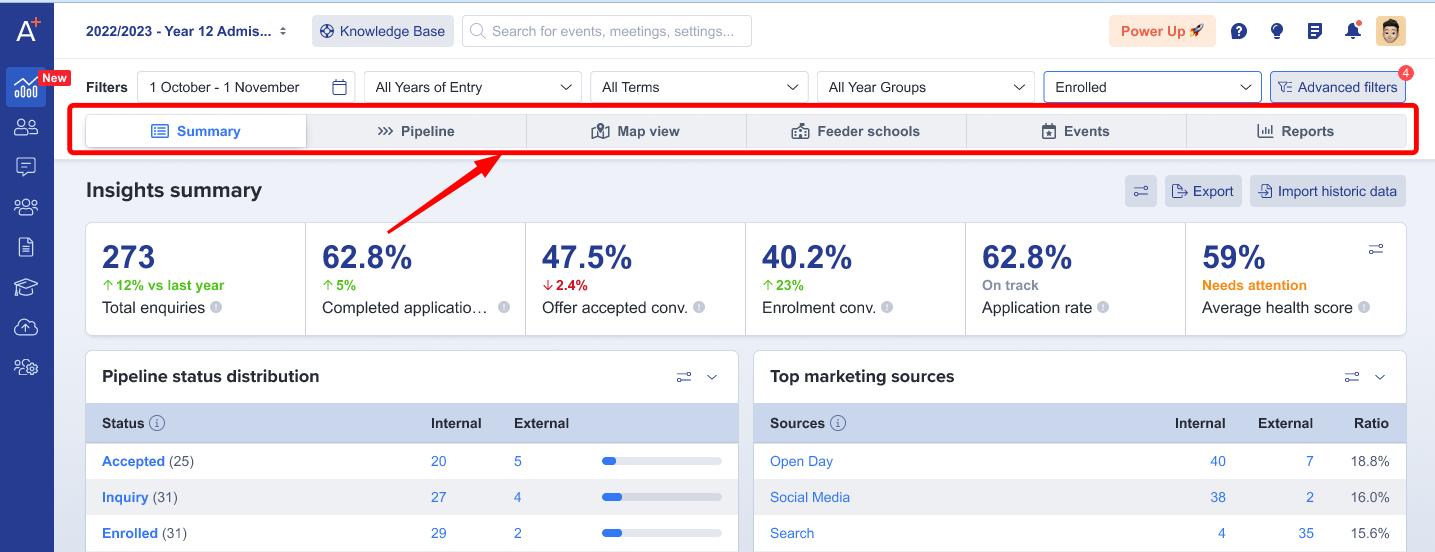
Task: Switch to the Pipeline tab
Action: [x=416, y=131]
